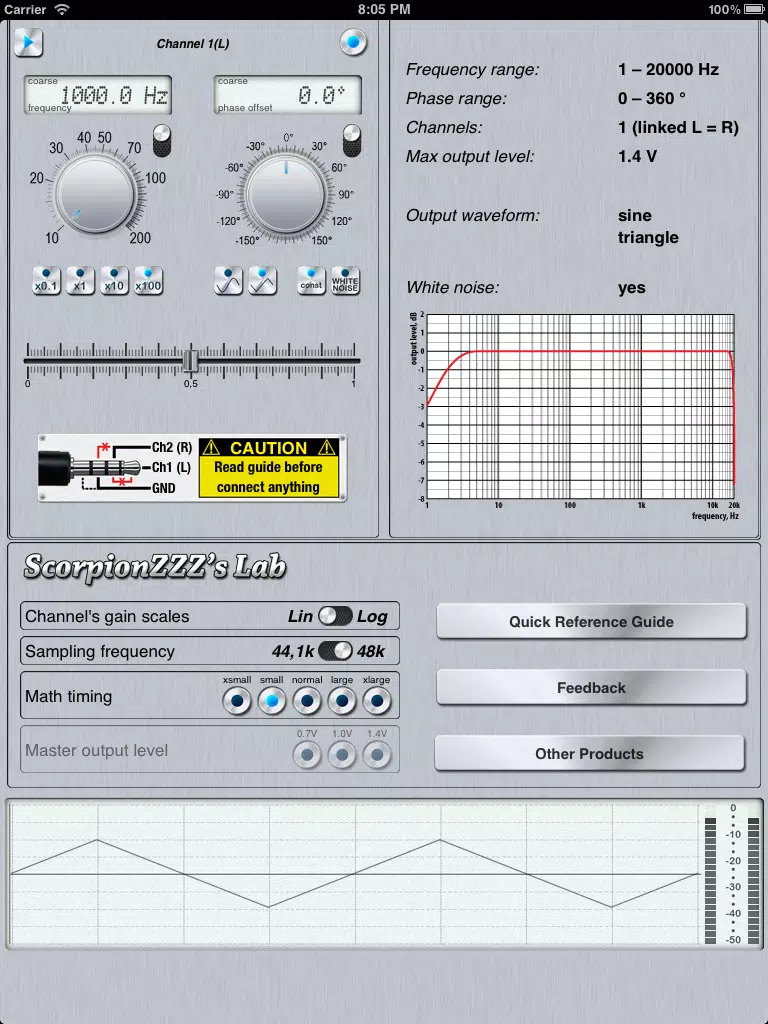Open Other Products
This screenshot has width=768, height=1024.
coord(590,754)
